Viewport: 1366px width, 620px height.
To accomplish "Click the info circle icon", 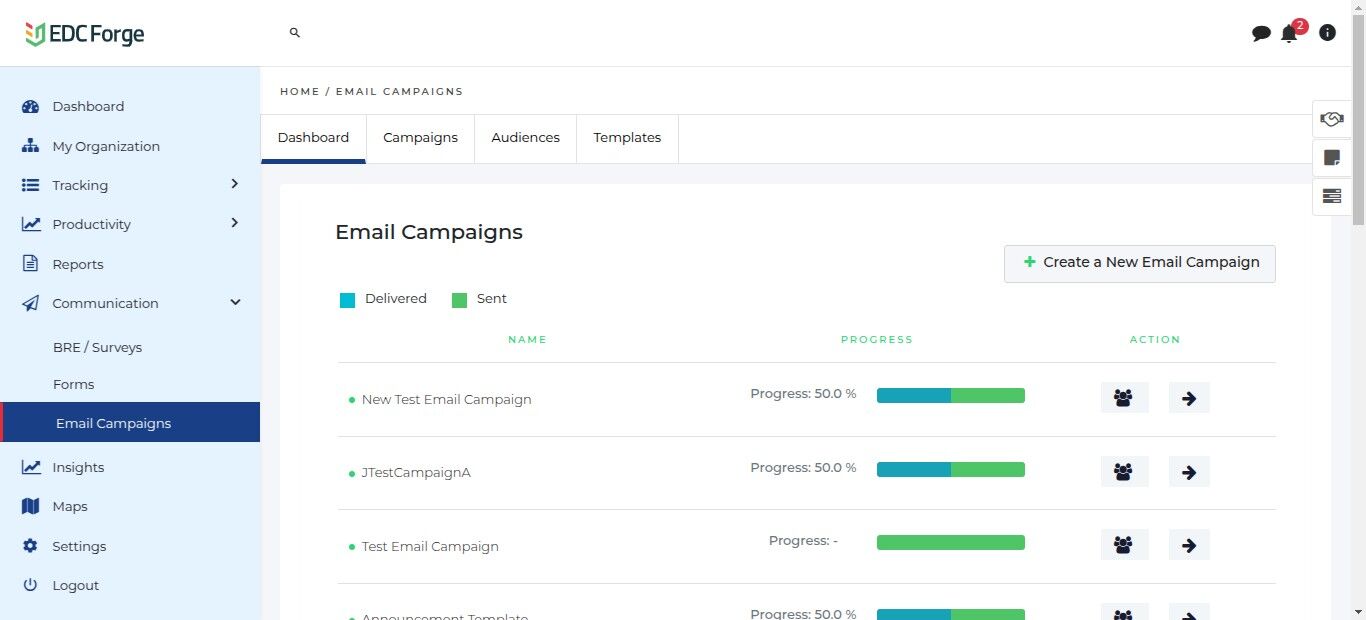I will point(1327,33).
